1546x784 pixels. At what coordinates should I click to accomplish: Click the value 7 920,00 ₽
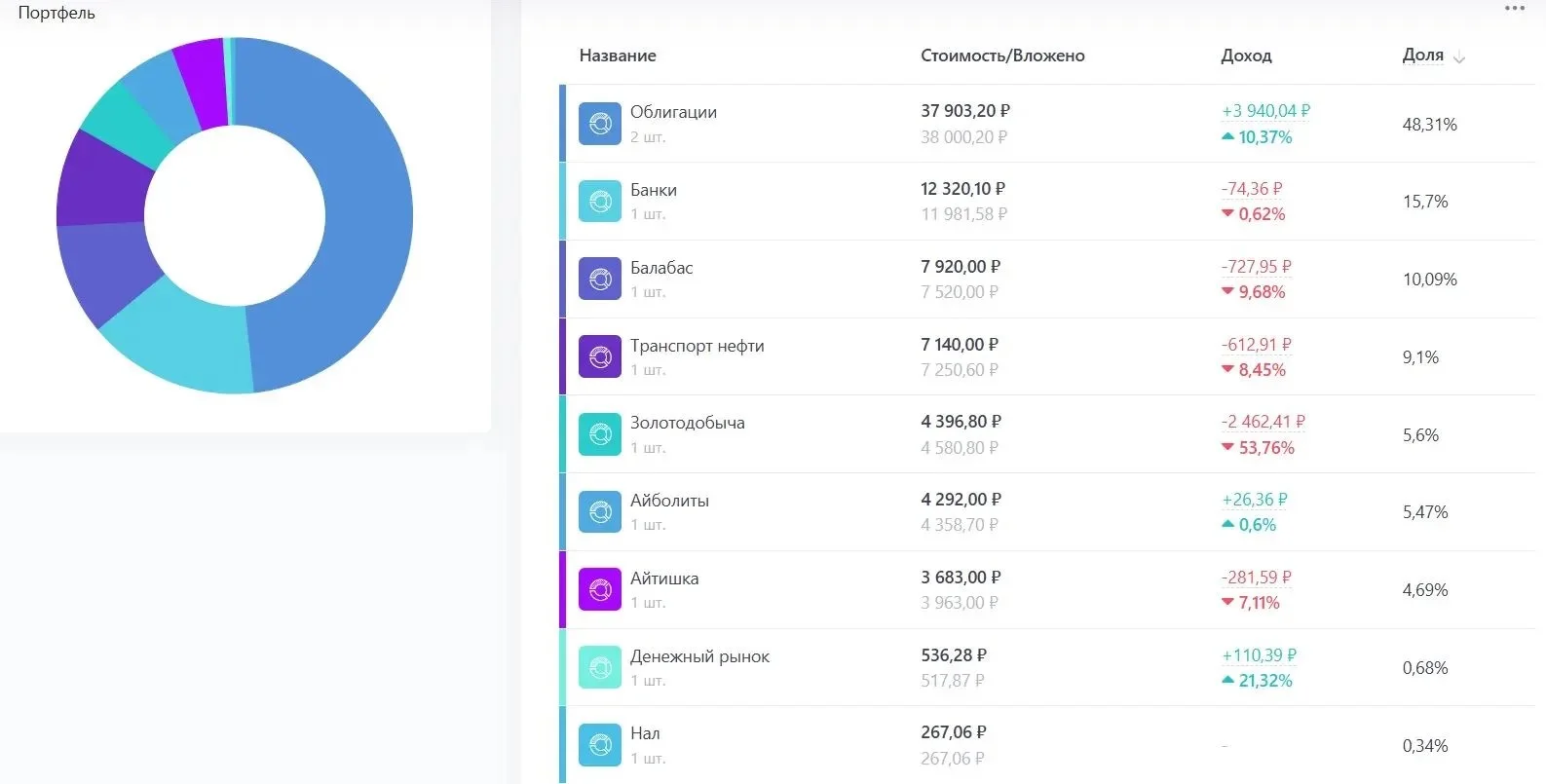(961, 267)
